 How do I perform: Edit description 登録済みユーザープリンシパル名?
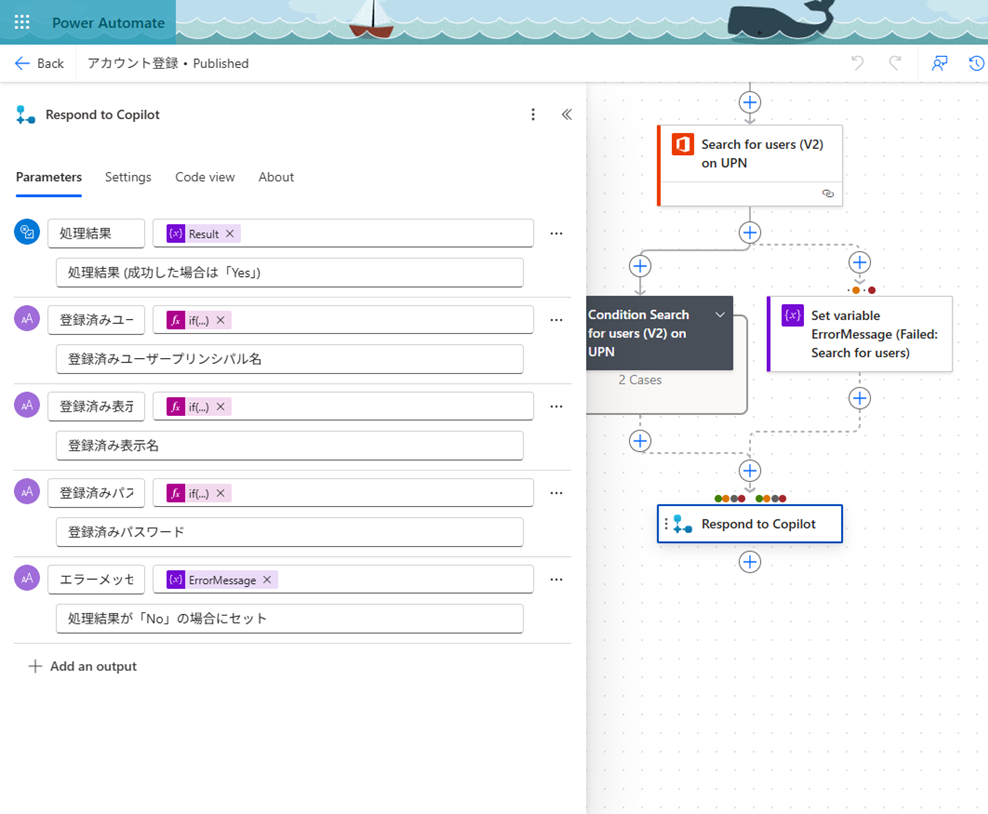(x=290, y=358)
